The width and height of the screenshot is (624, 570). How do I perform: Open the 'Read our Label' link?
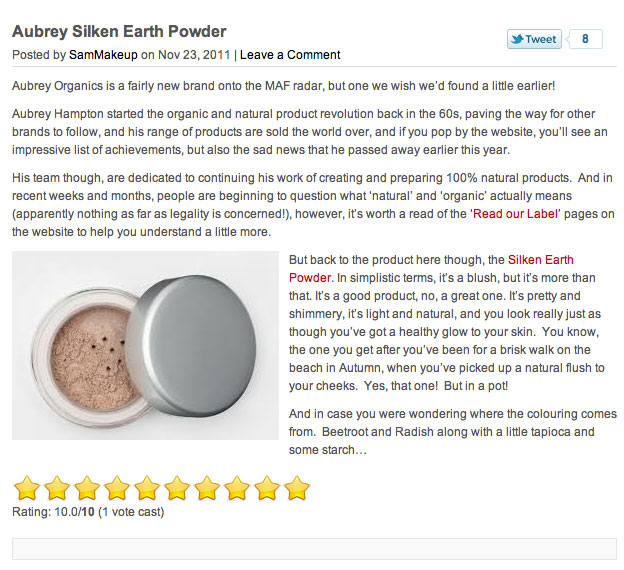[x=515, y=214]
